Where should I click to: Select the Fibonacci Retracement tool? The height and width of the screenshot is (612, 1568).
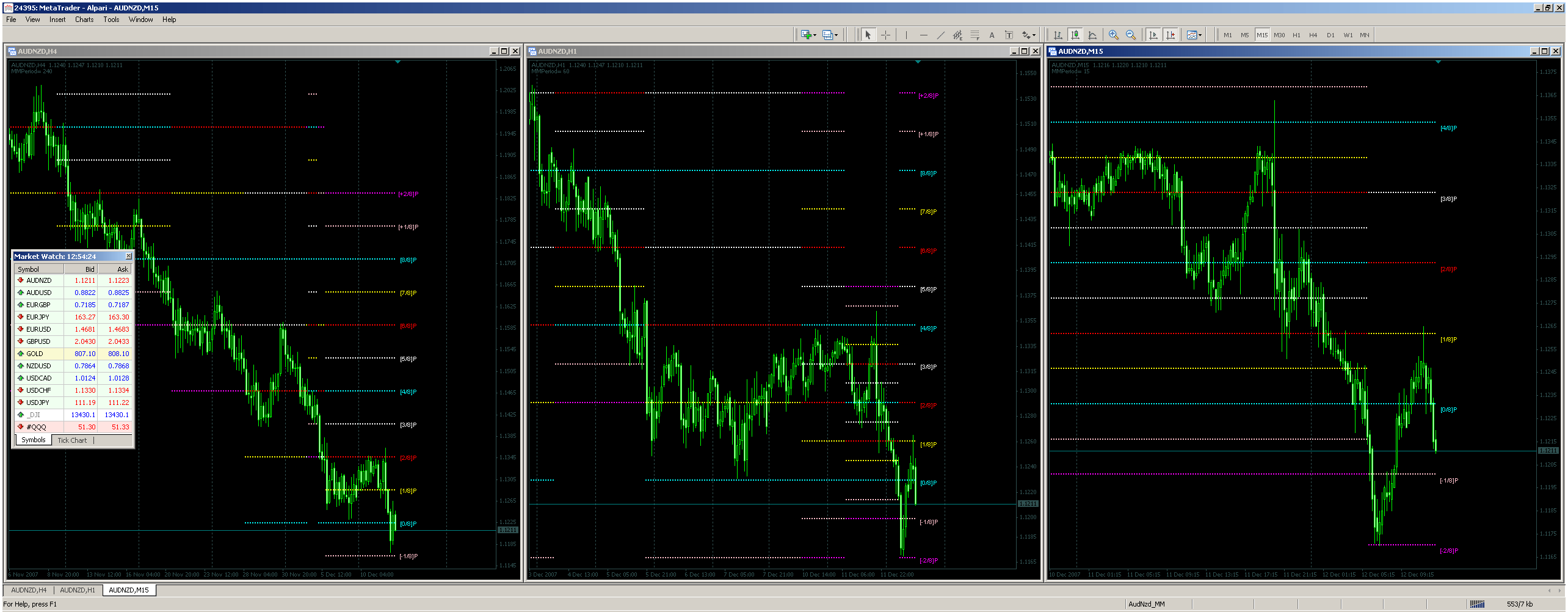tap(975, 35)
